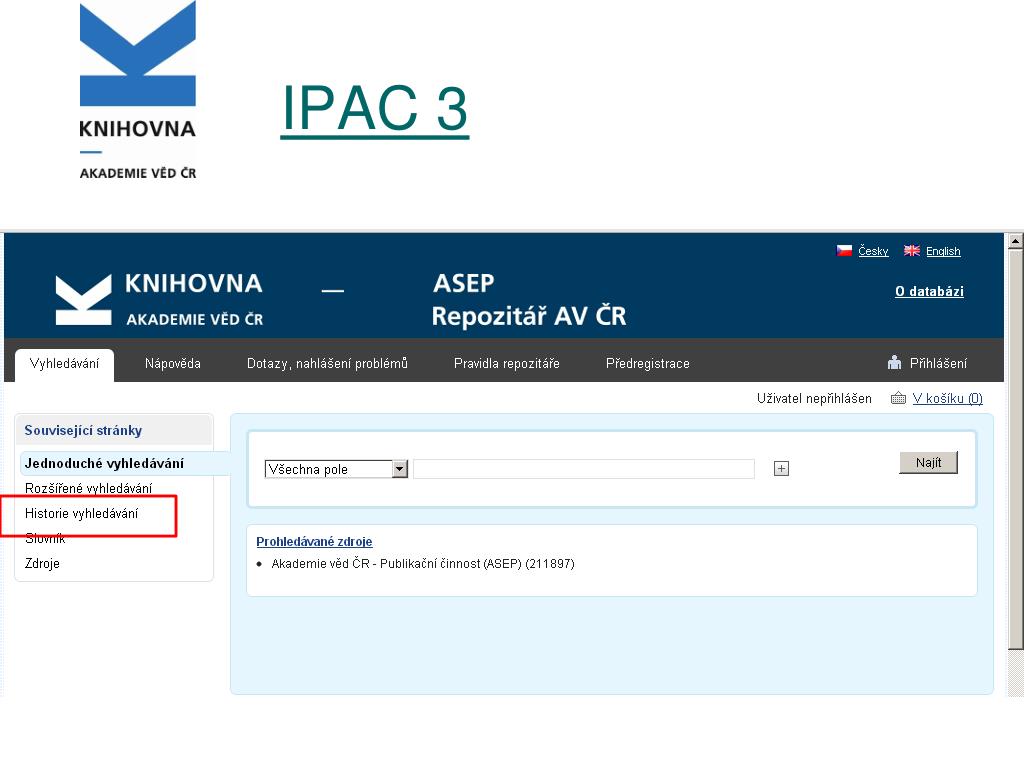Click the British flag icon
The height and width of the screenshot is (768, 1024).
point(912,251)
